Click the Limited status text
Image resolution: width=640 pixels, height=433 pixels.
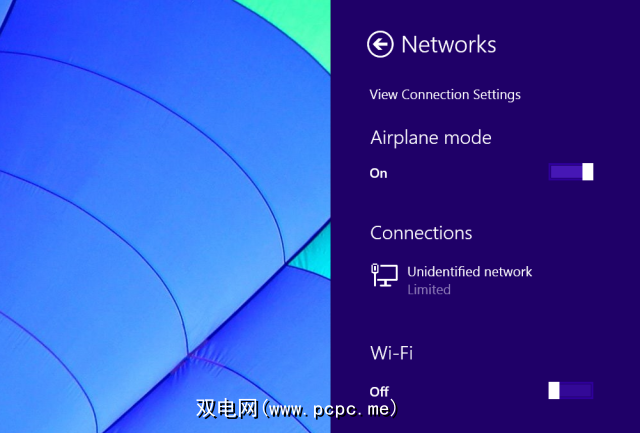click(x=429, y=289)
